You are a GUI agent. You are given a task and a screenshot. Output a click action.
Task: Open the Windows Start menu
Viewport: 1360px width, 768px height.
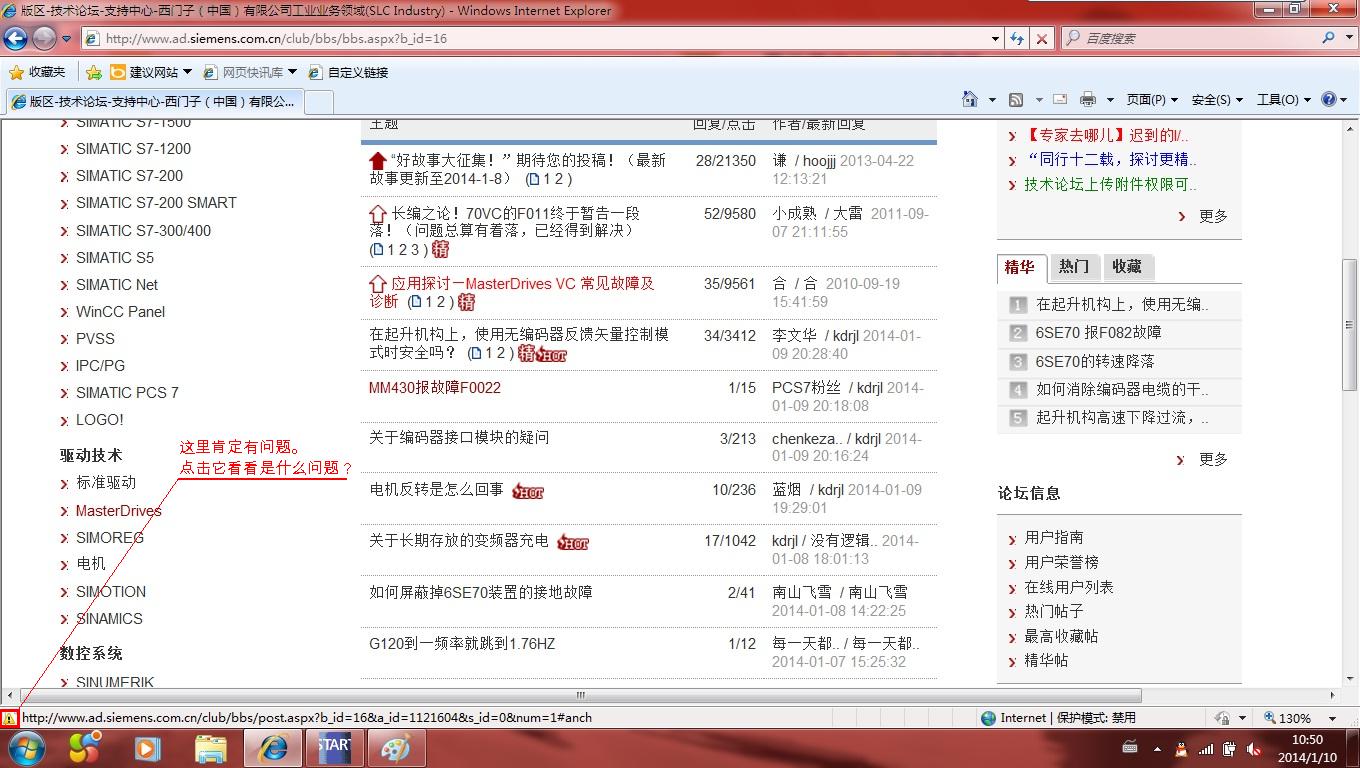tap(26, 748)
